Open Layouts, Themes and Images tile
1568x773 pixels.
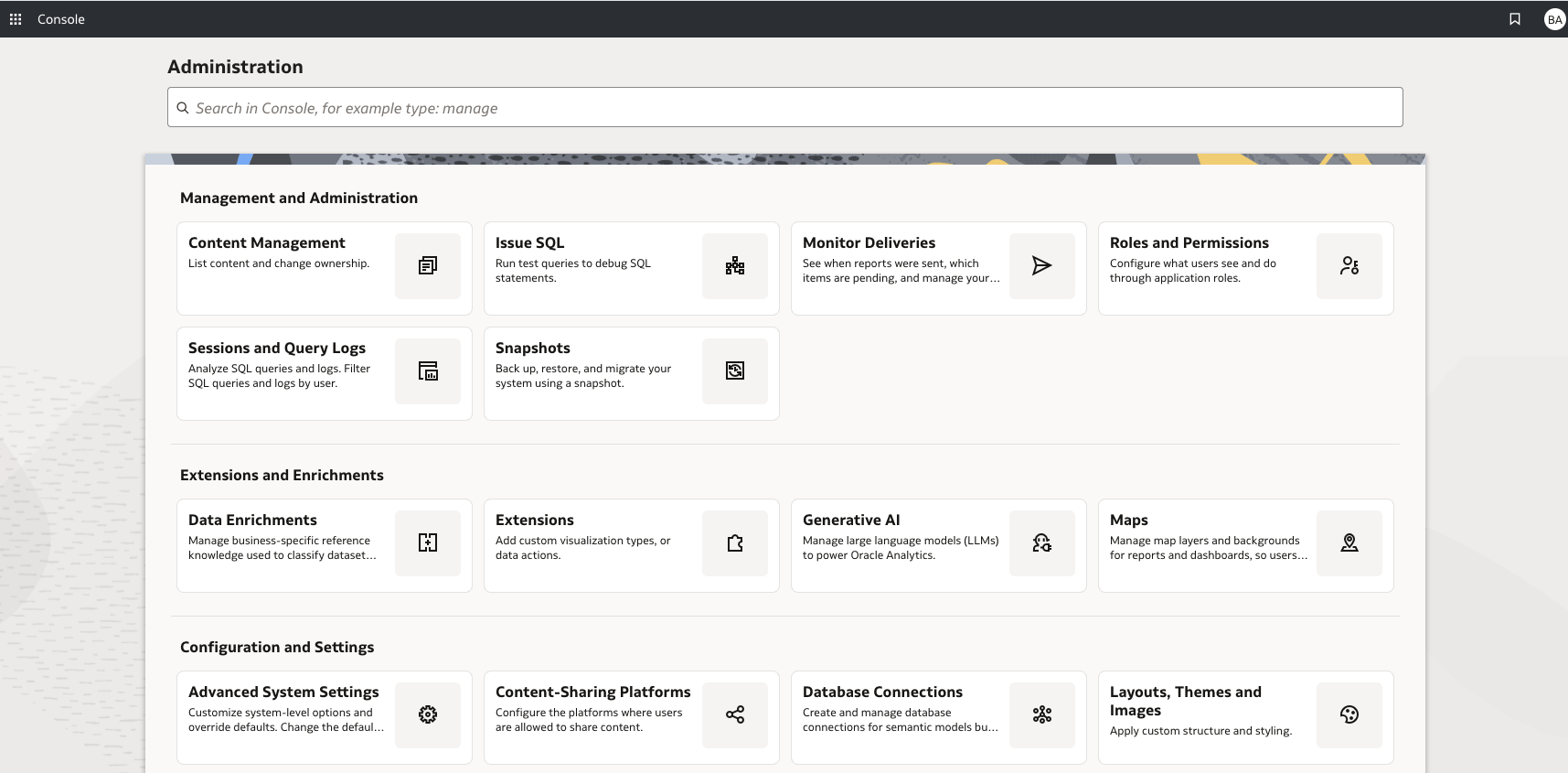tap(1246, 718)
